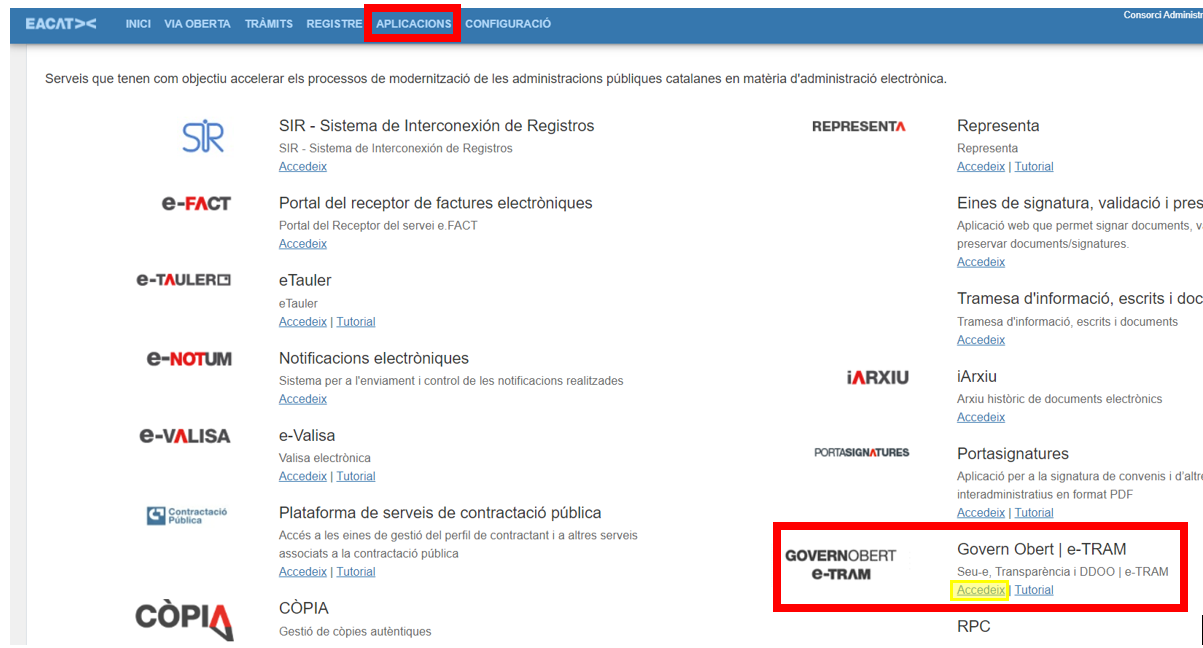Click the SIR service logo
The width and height of the screenshot is (1203, 648).
coord(203,137)
